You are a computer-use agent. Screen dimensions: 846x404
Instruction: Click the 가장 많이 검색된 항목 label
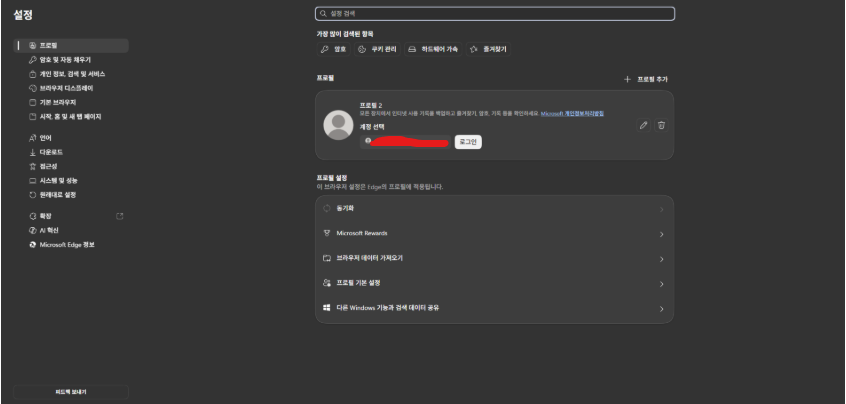[345, 34]
